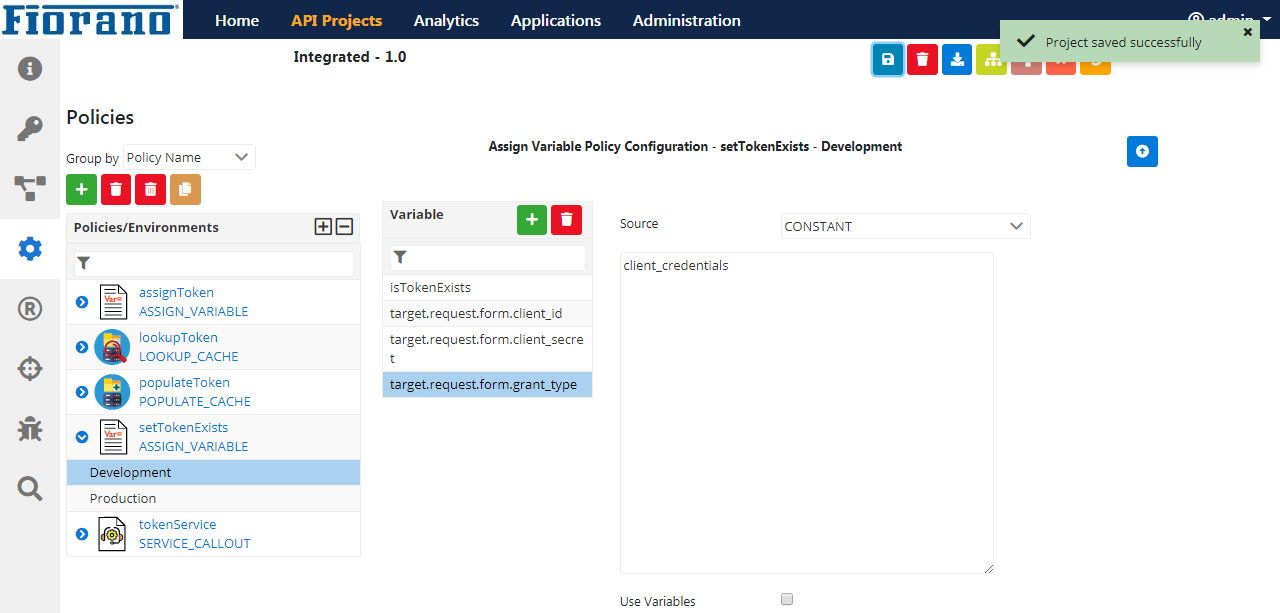Click the Fiorano logo

[91, 19]
